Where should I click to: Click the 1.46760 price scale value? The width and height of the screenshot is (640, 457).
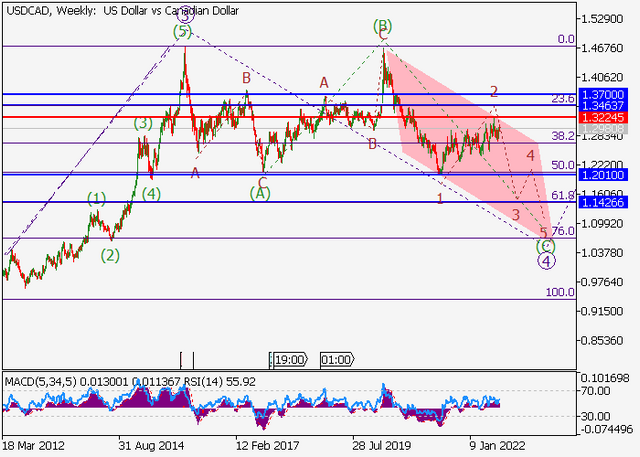[x=603, y=48]
